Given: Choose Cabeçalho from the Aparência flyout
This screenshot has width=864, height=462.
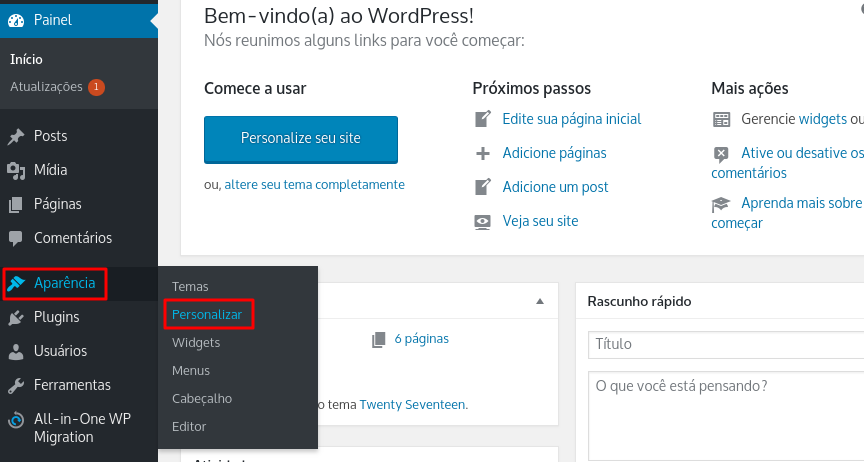Looking at the screenshot, I should pyautogui.click(x=202, y=399).
